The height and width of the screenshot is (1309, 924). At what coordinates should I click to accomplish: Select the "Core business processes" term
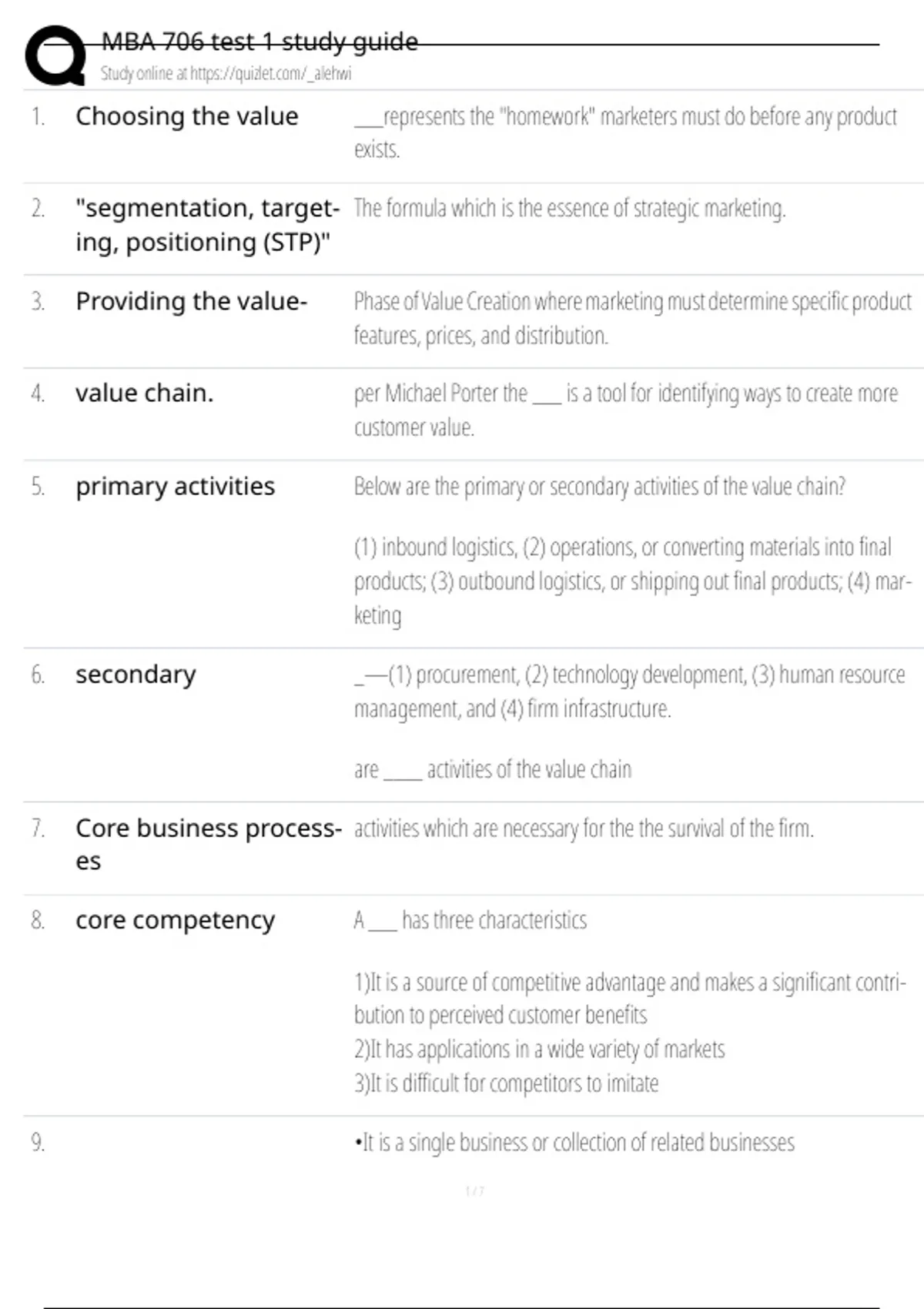point(208,844)
